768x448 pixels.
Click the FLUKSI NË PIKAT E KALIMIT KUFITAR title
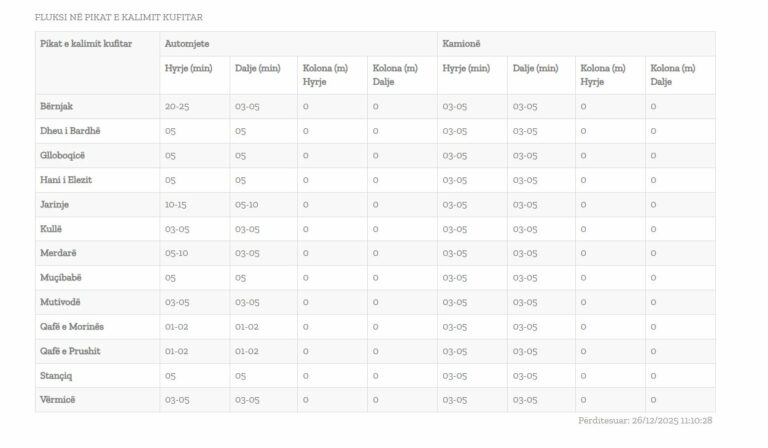pyautogui.click(x=118, y=17)
